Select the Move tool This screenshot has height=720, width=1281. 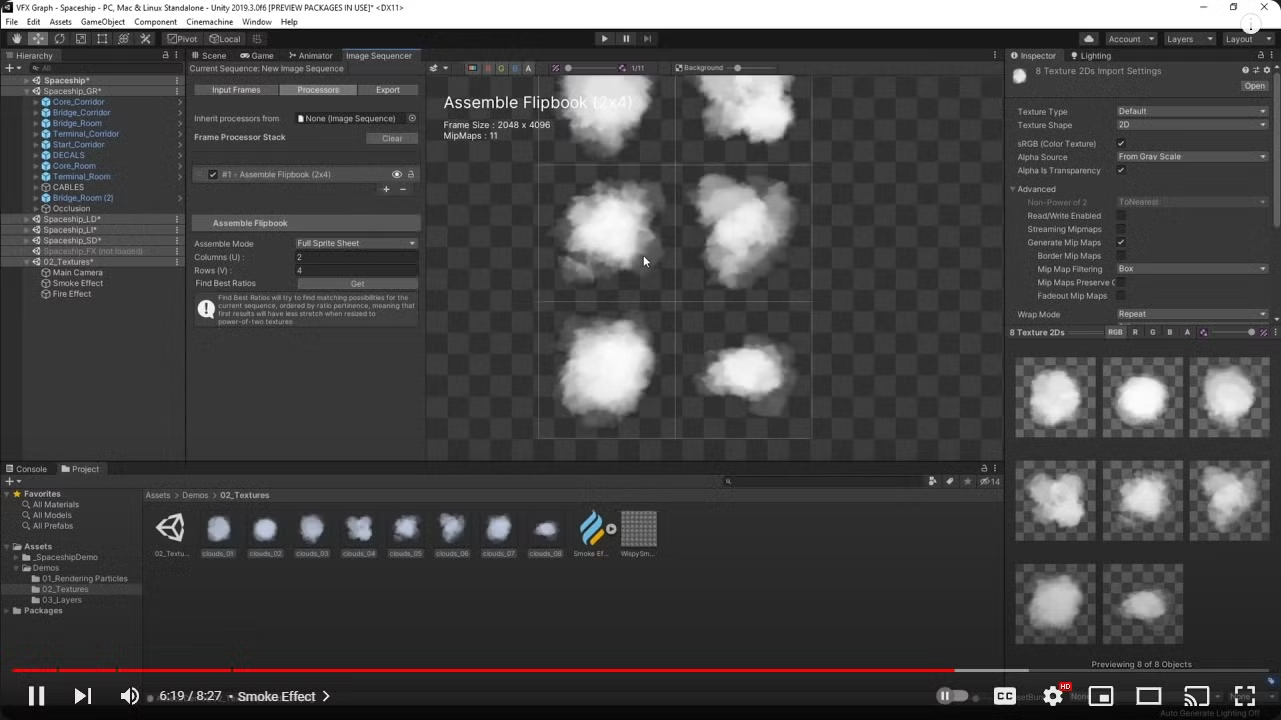pyautogui.click(x=38, y=39)
